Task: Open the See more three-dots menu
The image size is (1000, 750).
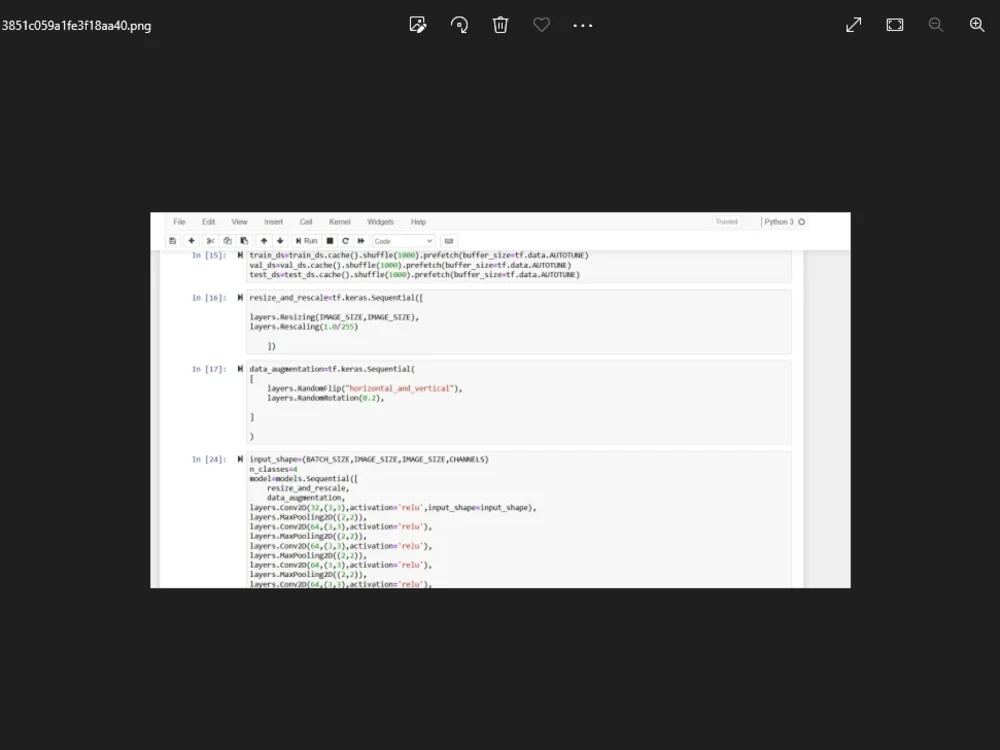Action: tap(583, 26)
